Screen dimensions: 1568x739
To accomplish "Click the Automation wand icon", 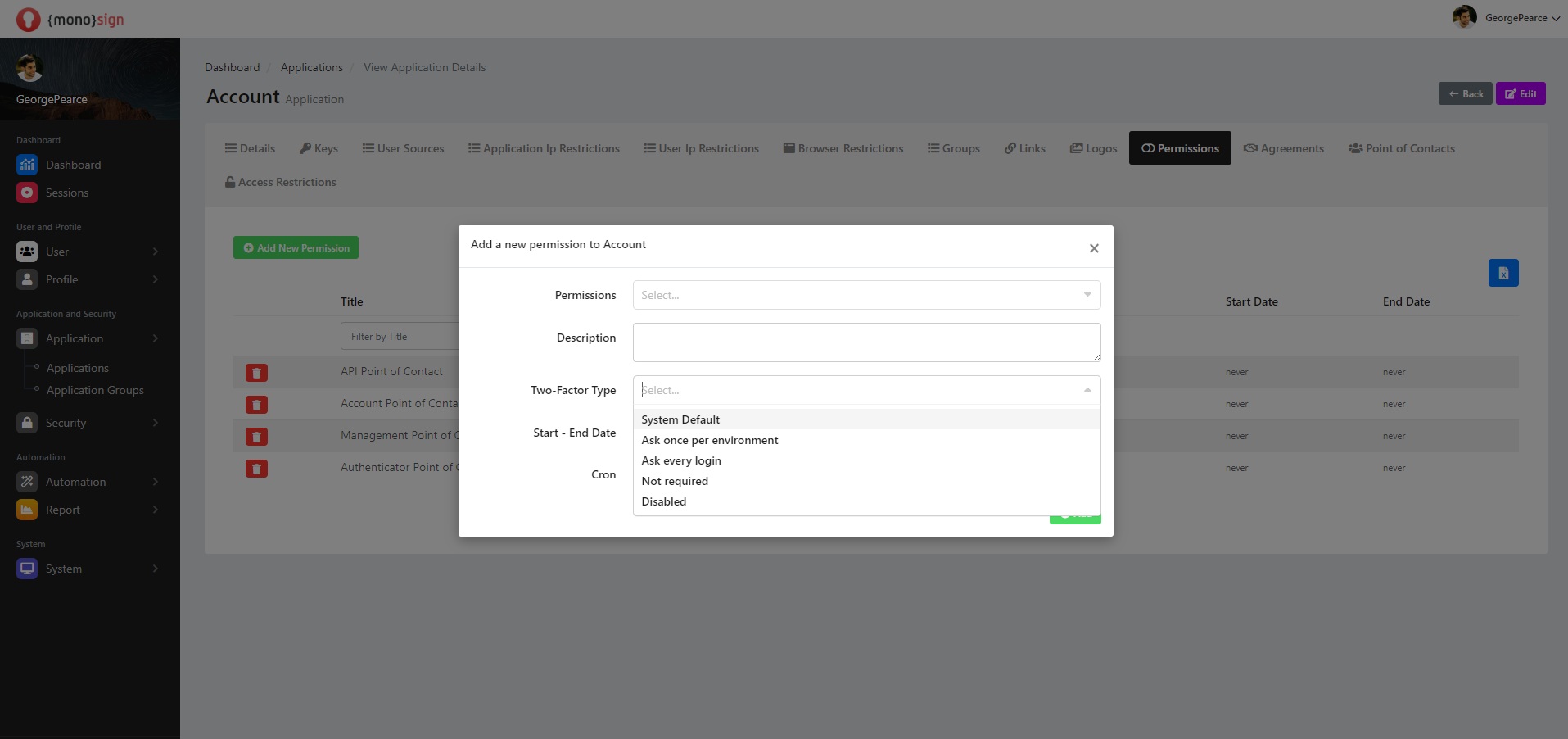I will (27, 482).
